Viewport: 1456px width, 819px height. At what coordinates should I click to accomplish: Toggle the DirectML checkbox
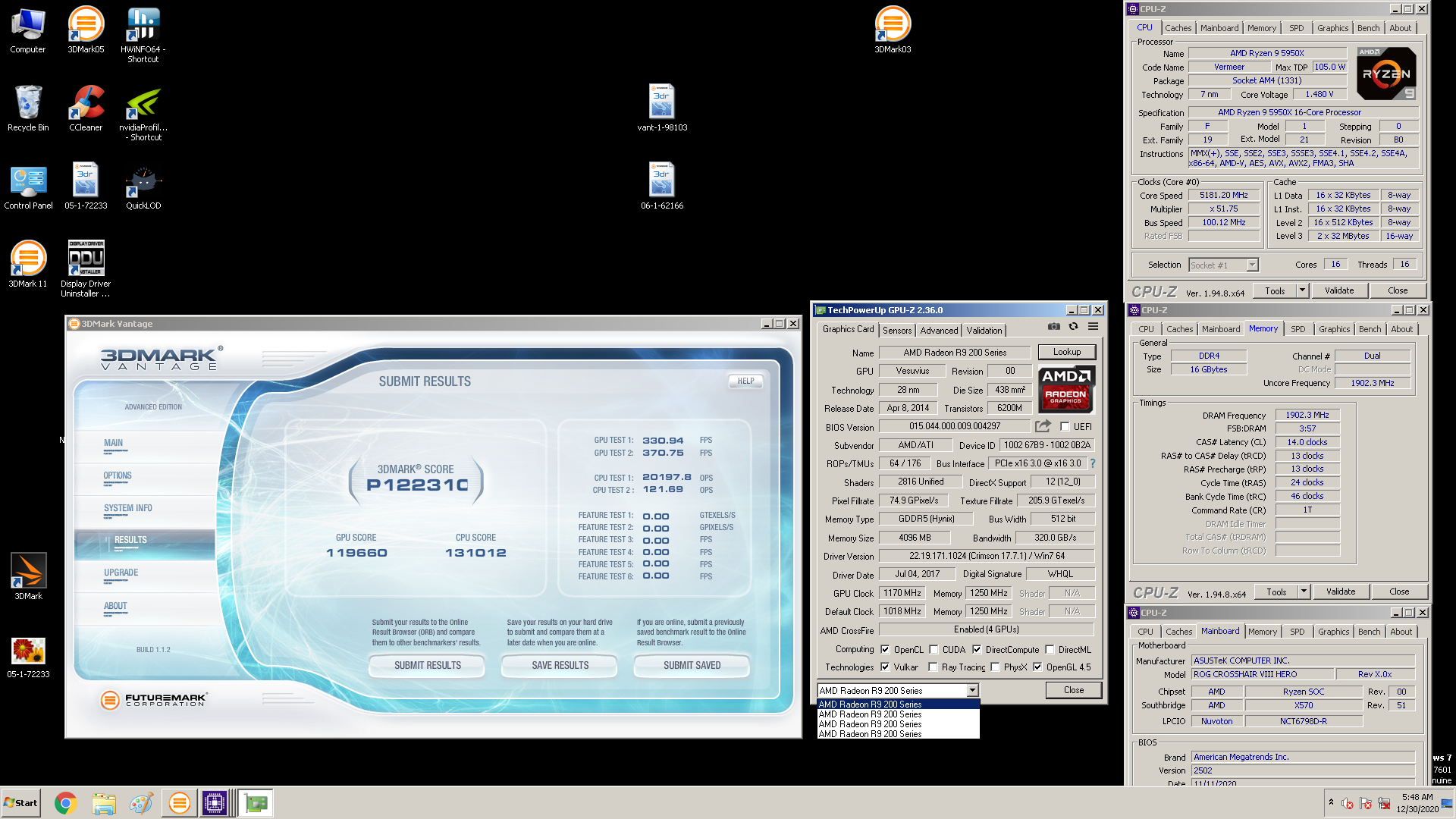click(1050, 649)
